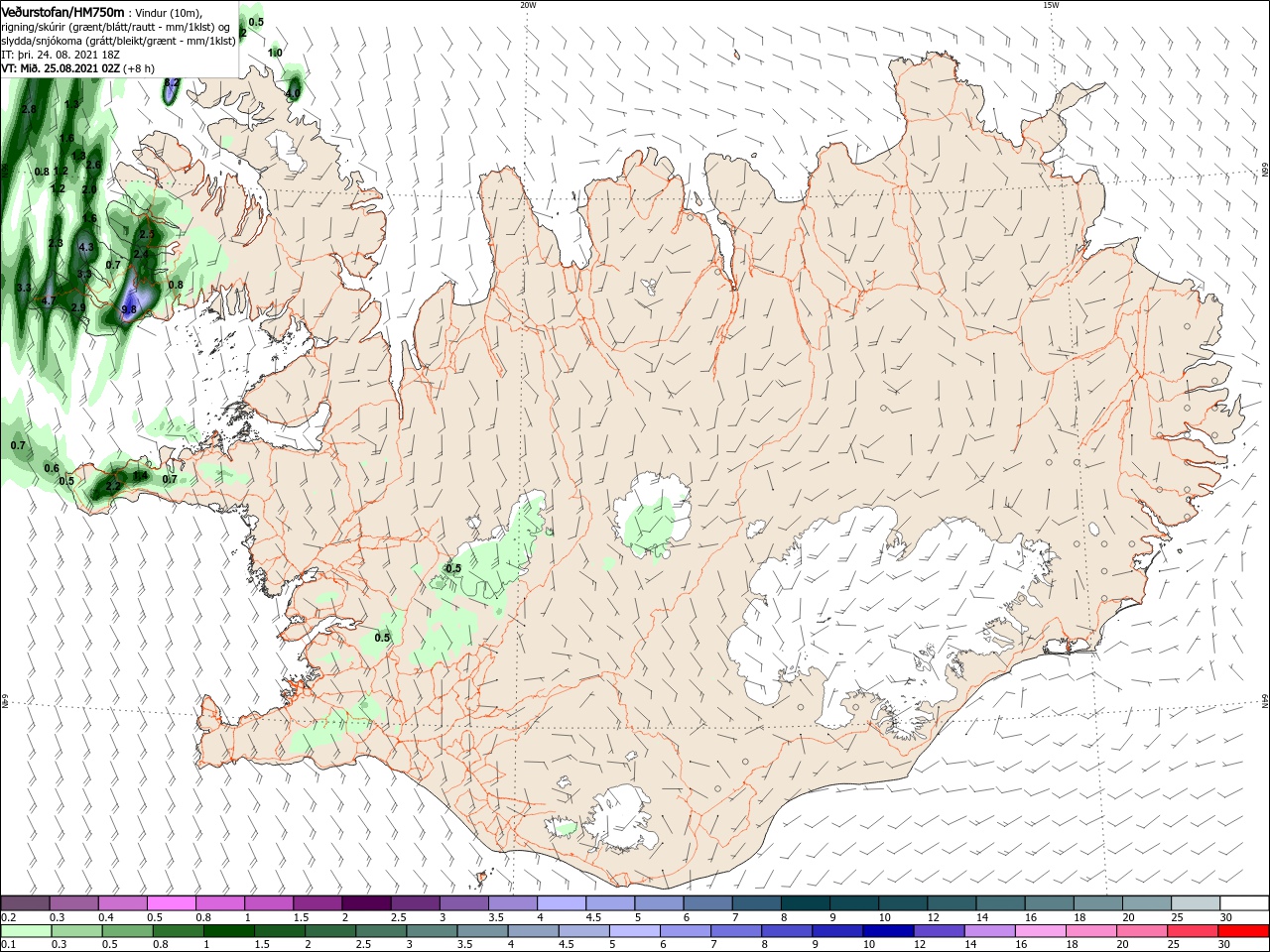
Task: Click the 2.8 precipitation value label
Action: coord(29,109)
